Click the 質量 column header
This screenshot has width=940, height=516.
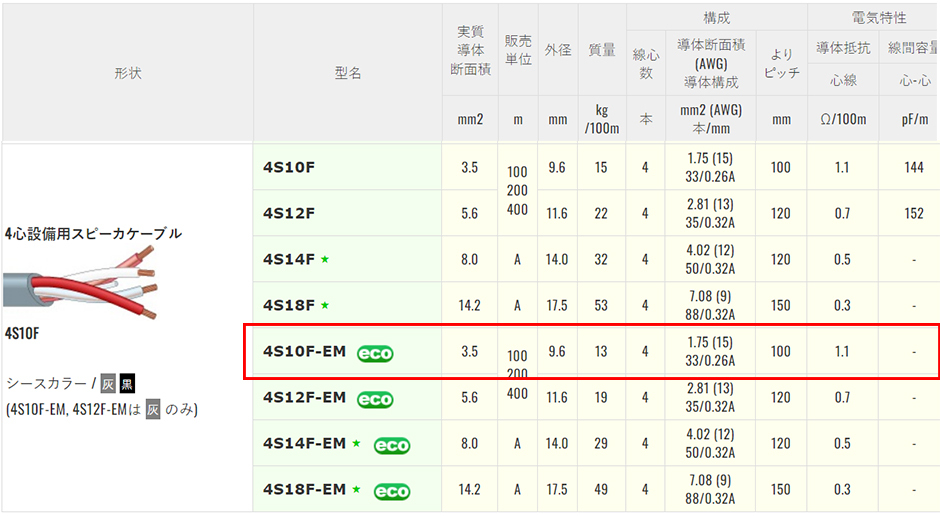[602, 50]
